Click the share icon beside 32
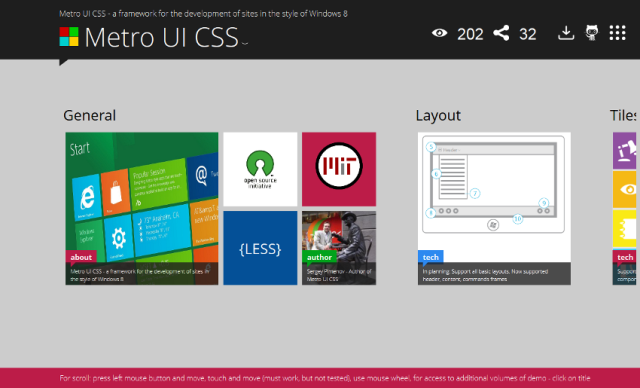 [501, 33]
